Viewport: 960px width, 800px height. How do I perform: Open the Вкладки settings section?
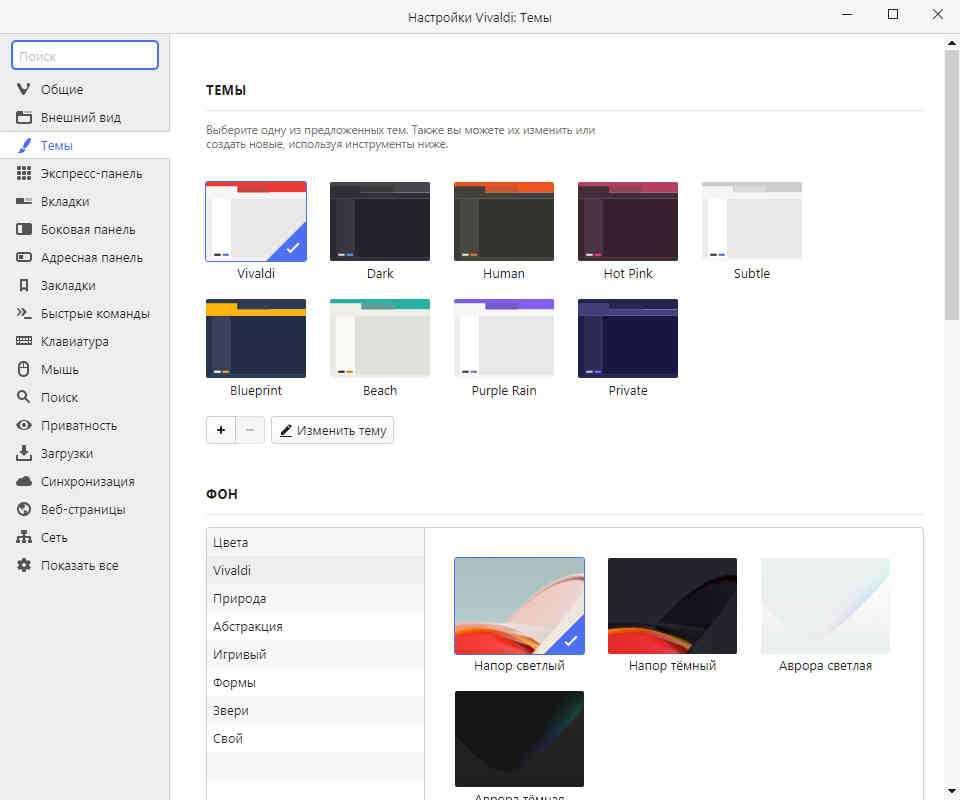[x=65, y=201]
